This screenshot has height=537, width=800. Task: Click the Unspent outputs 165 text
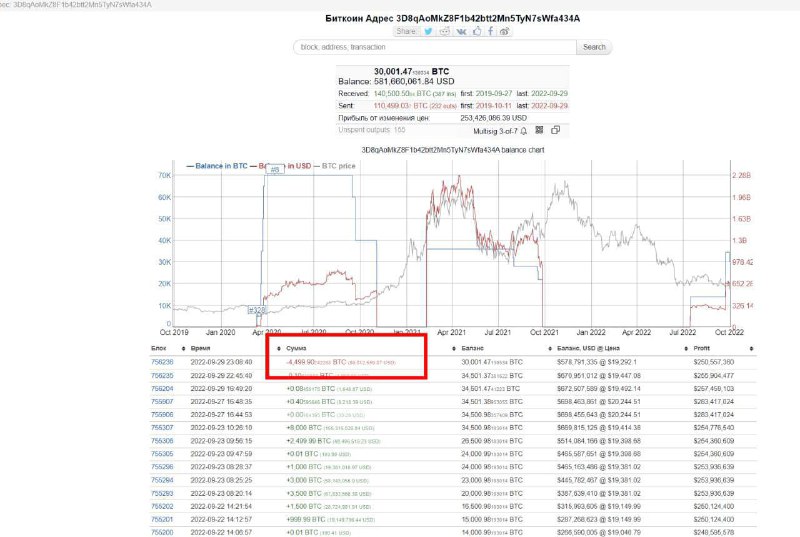tap(371, 130)
